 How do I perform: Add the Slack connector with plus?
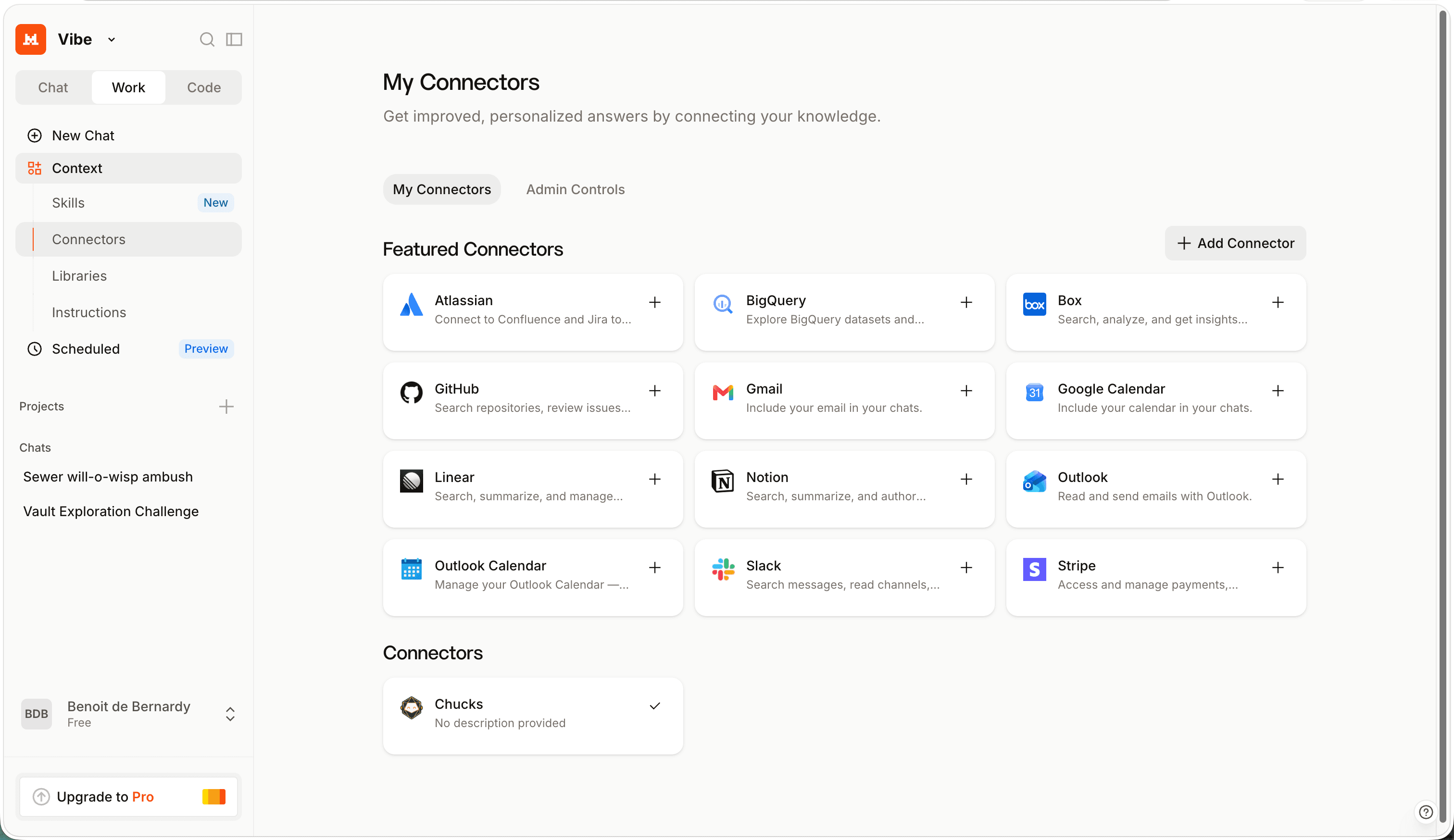tap(966, 568)
